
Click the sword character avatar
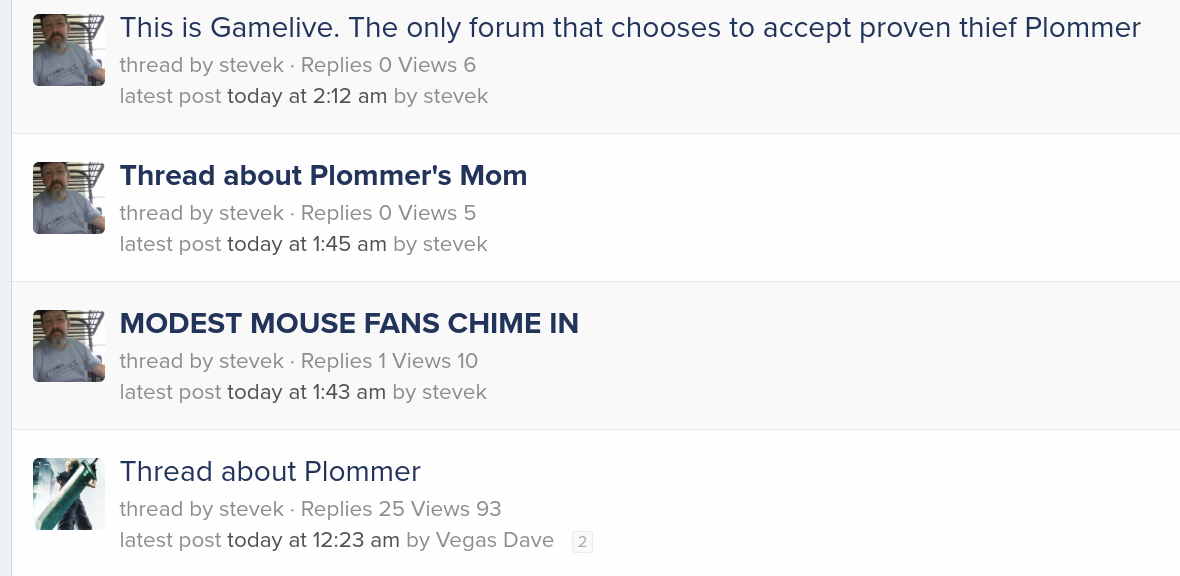tap(68, 494)
